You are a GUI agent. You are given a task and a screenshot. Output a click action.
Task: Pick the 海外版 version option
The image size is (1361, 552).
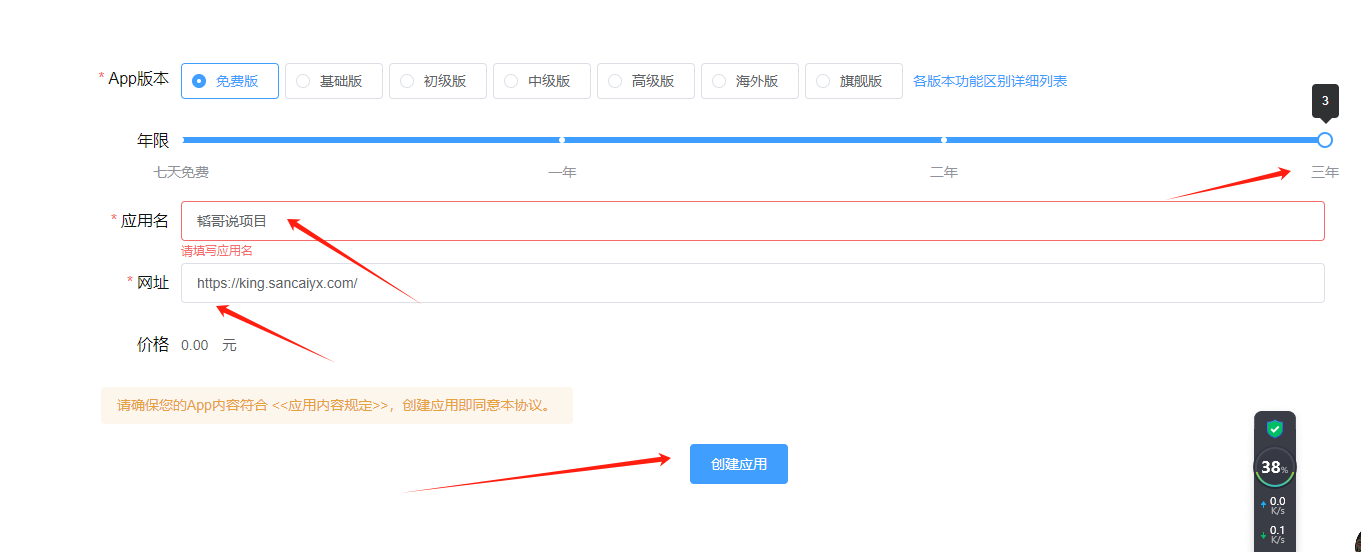point(750,81)
